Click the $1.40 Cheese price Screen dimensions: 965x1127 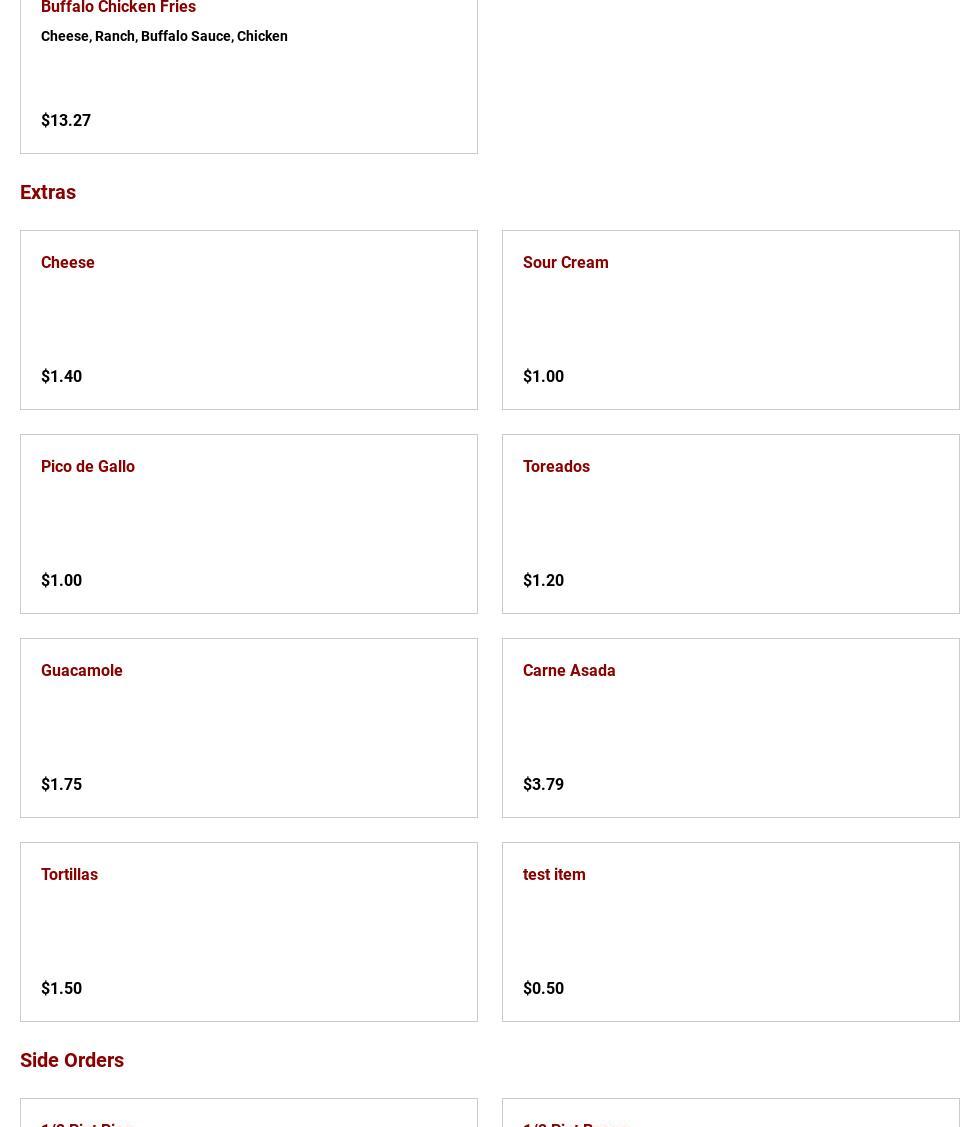coord(61,376)
